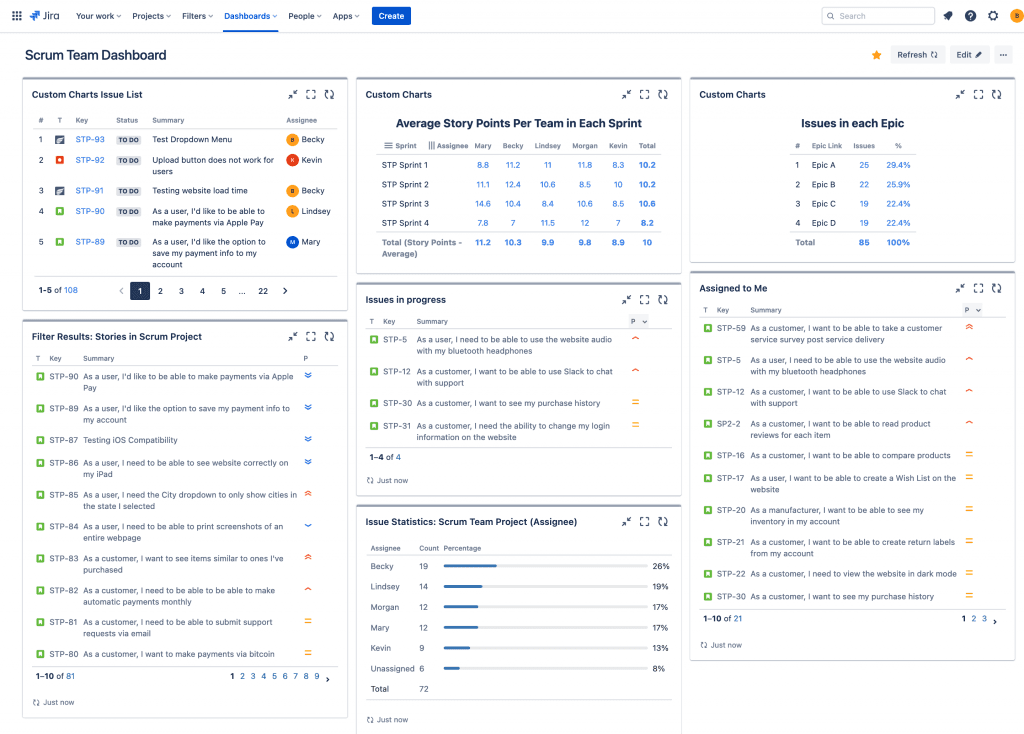
Task: Open issue link STP-93
Action: [x=90, y=140]
